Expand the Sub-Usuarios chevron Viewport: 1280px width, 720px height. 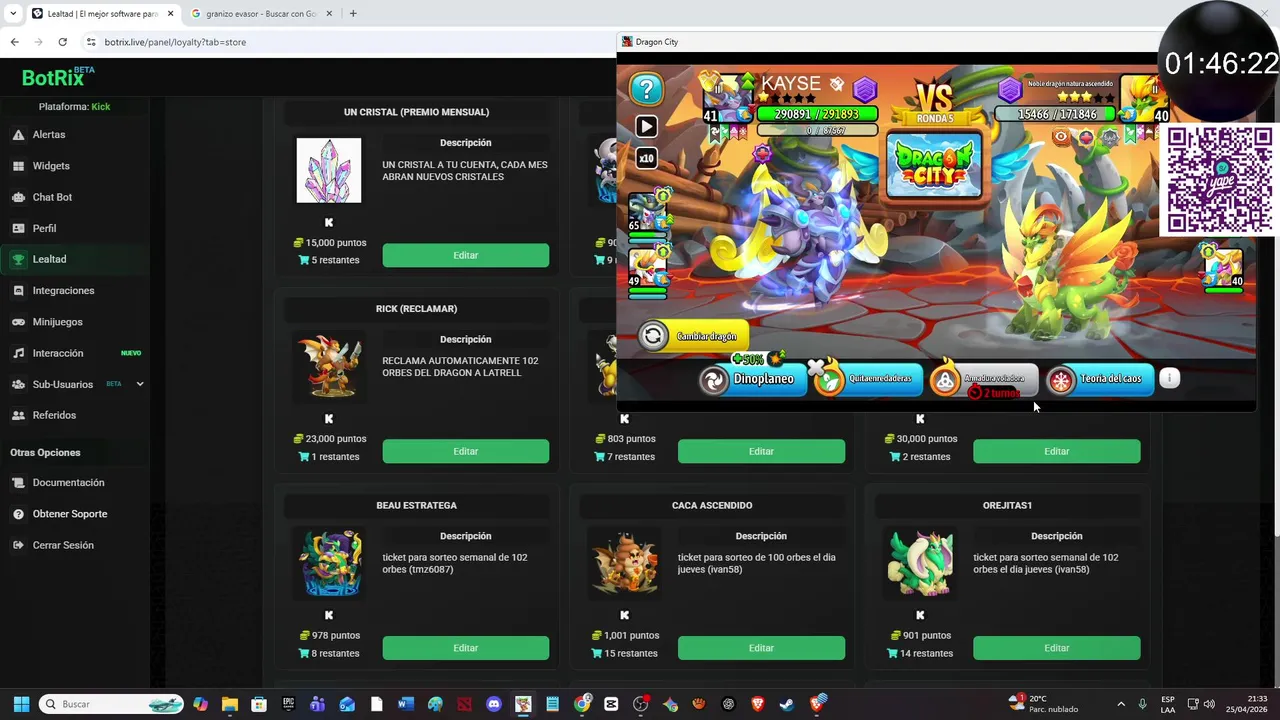tap(140, 384)
